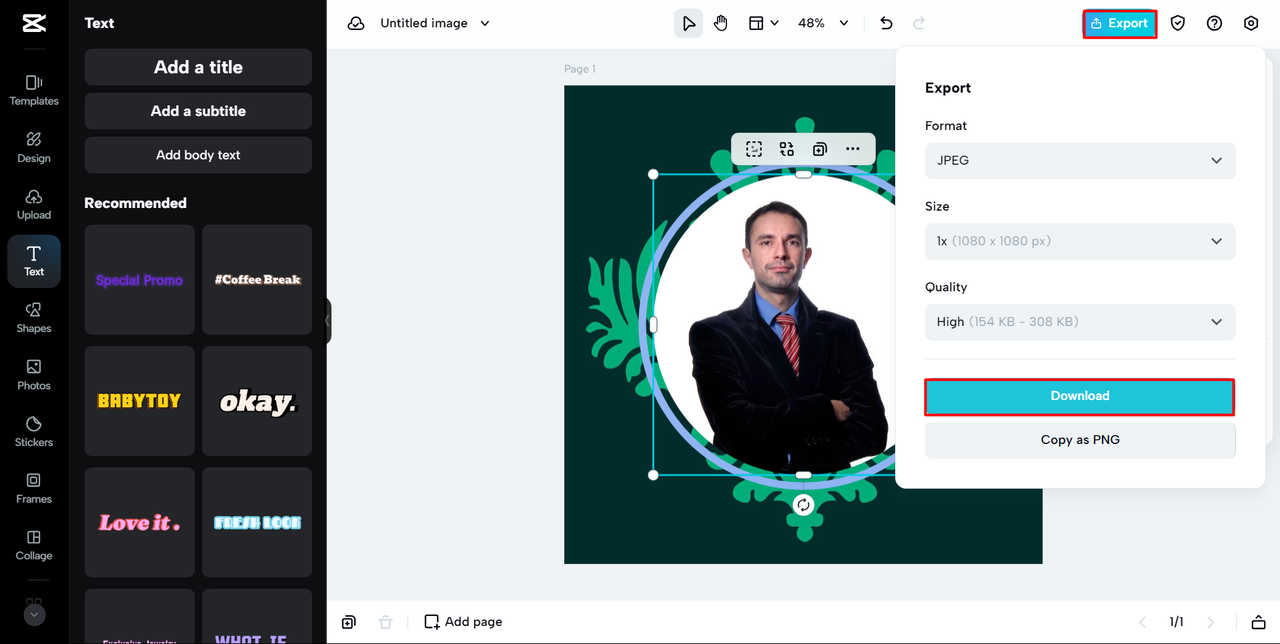Open the Shapes sidebar panel

click(x=34, y=317)
